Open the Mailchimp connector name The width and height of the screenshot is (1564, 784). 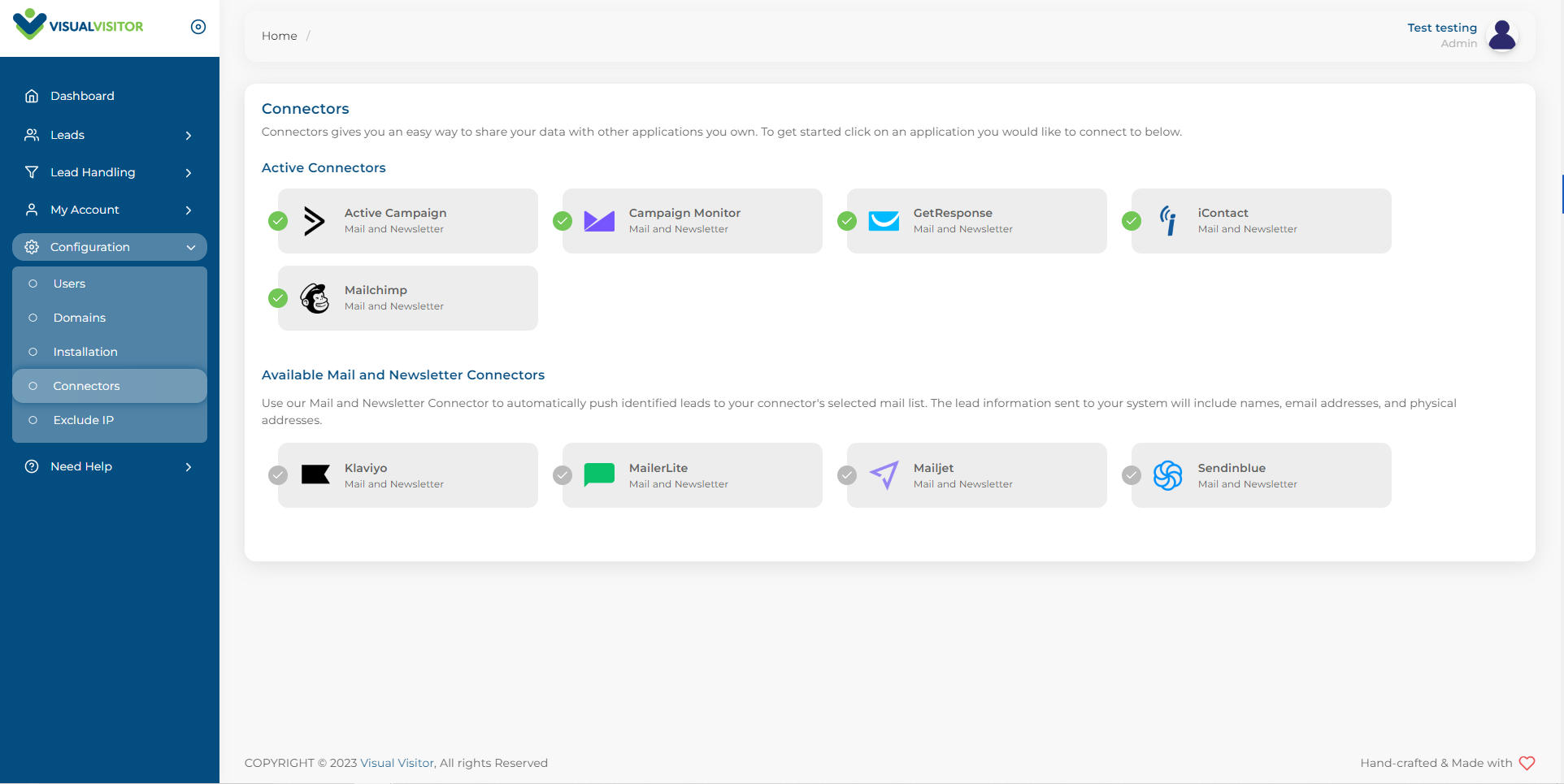[376, 290]
